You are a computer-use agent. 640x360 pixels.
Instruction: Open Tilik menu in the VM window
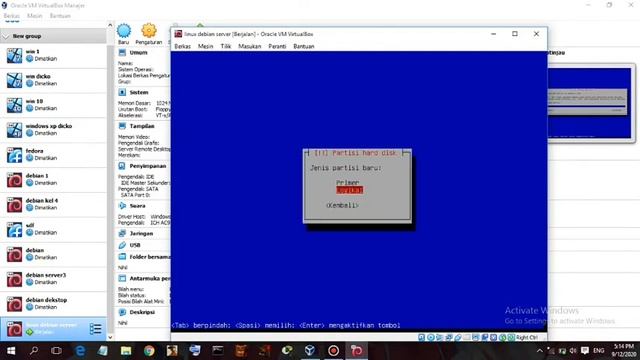click(x=226, y=46)
